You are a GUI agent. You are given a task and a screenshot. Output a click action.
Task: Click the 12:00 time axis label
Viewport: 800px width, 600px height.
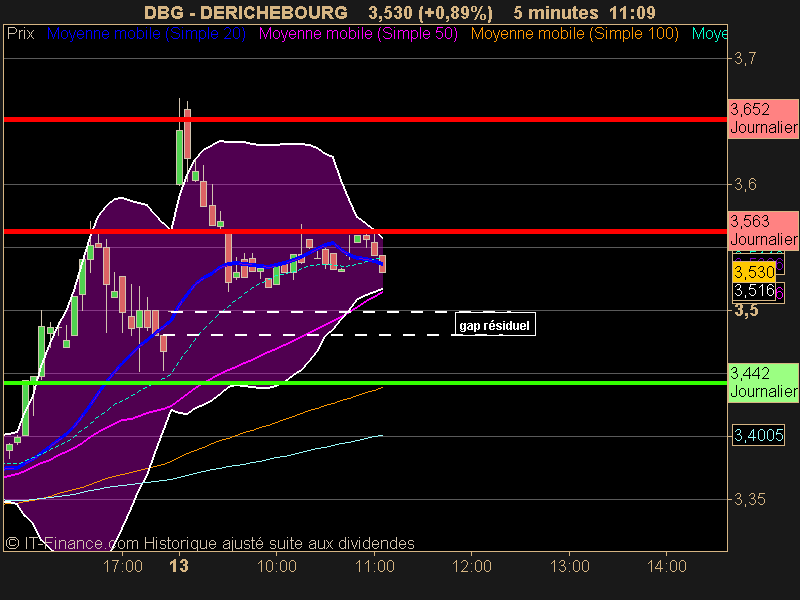pos(471,566)
